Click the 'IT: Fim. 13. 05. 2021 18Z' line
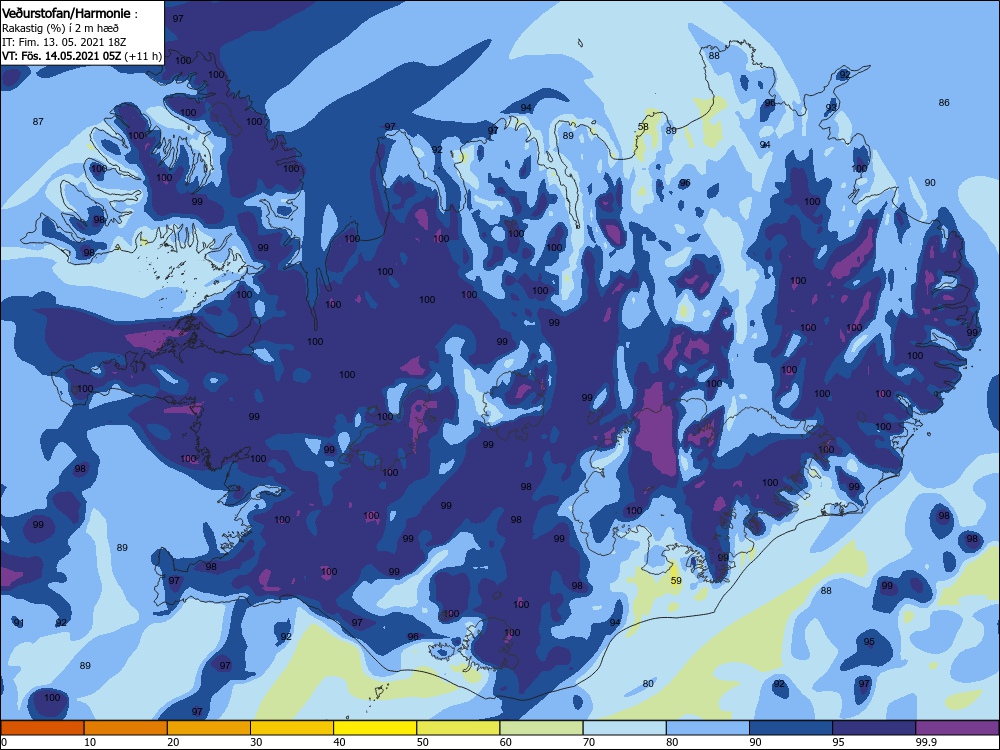The image size is (1000, 750). tap(64, 42)
